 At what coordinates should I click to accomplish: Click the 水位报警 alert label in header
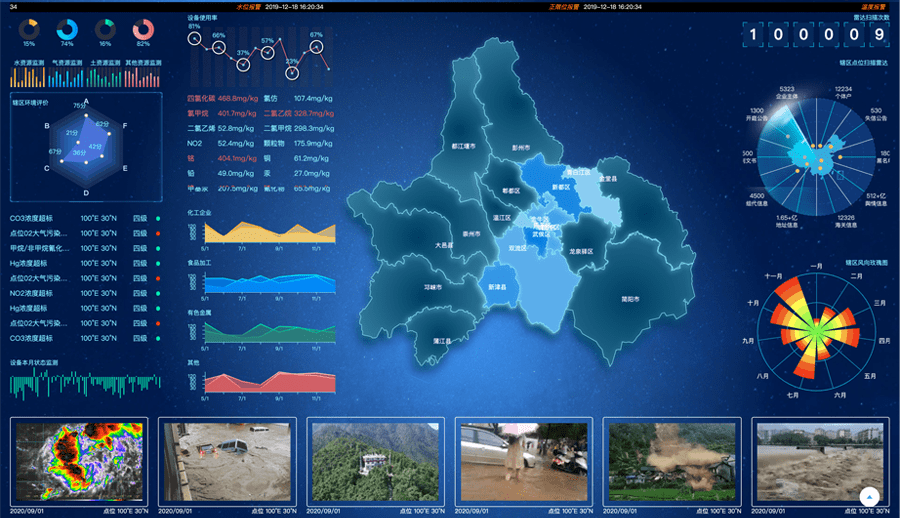click(x=247, y=6)
